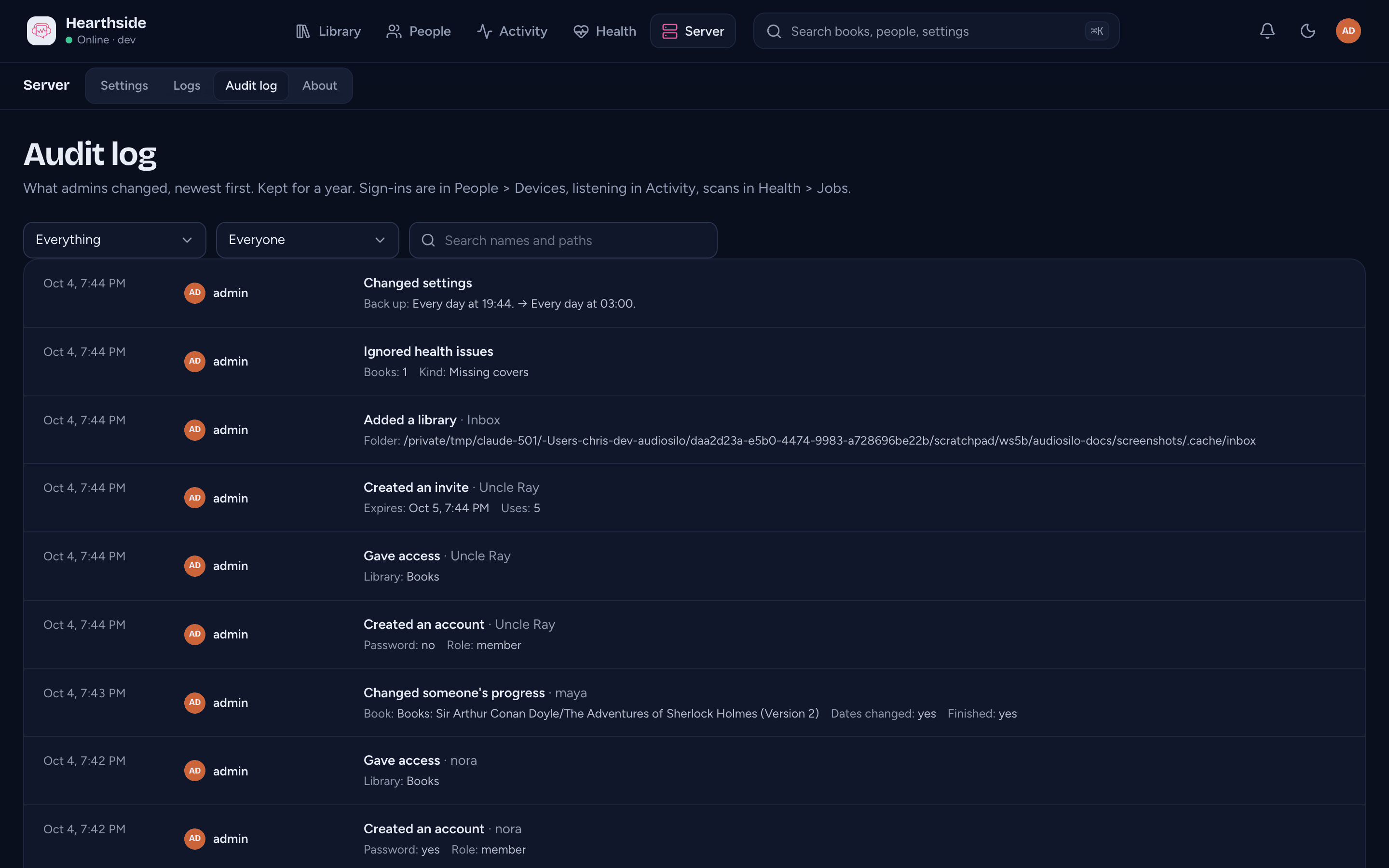Click the chevron on Everyone dropdown

380,240
